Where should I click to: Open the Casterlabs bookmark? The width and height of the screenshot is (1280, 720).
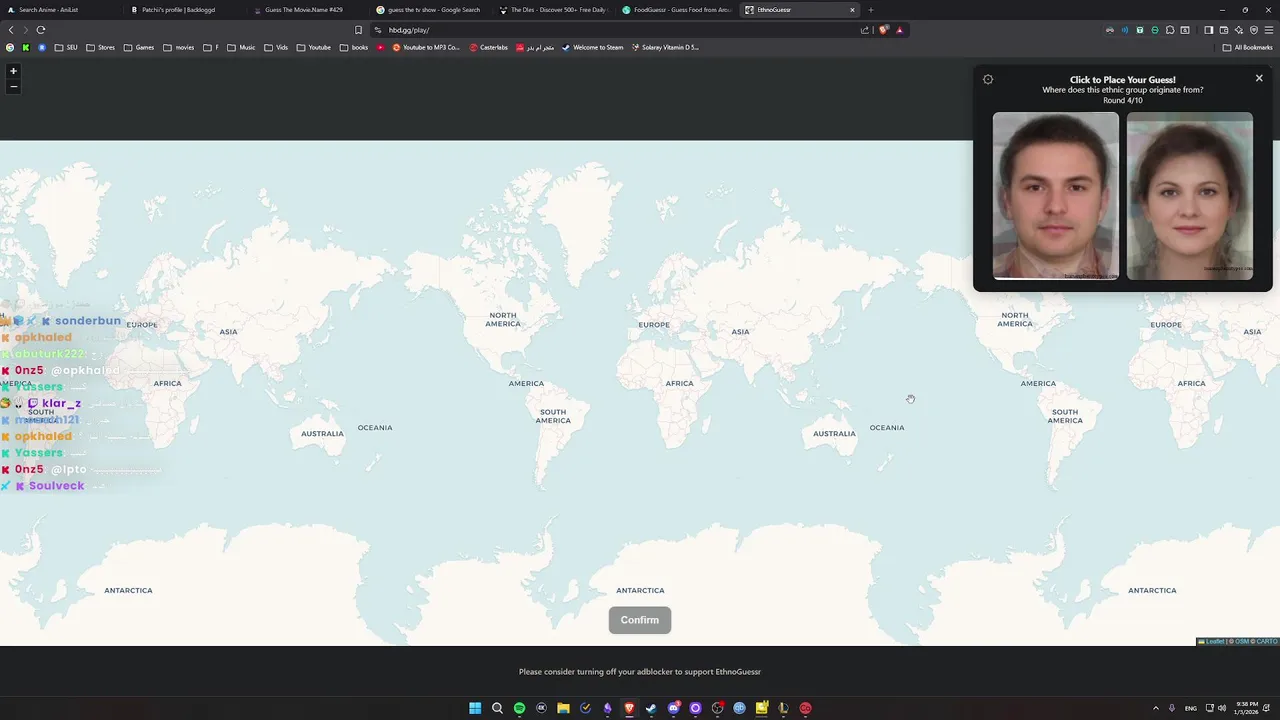click(489, 47)
